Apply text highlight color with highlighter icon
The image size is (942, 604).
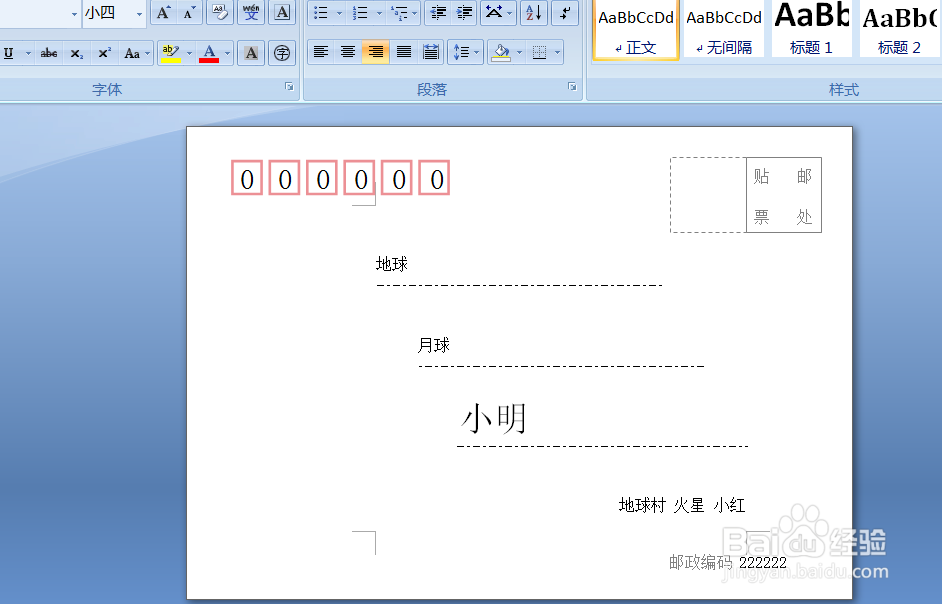(170, 51)
